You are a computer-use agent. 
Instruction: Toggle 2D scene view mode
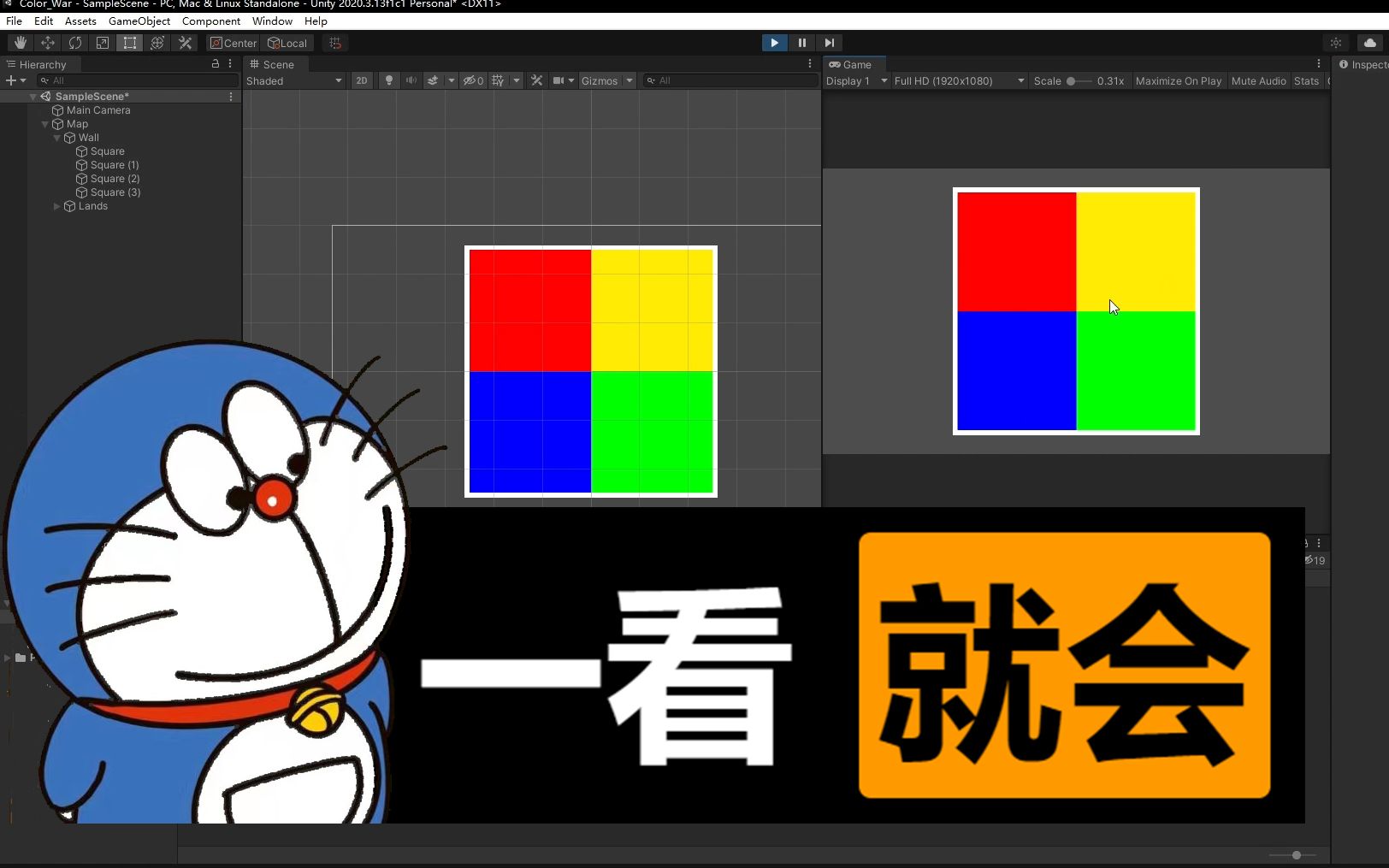[x=362, y=80]
